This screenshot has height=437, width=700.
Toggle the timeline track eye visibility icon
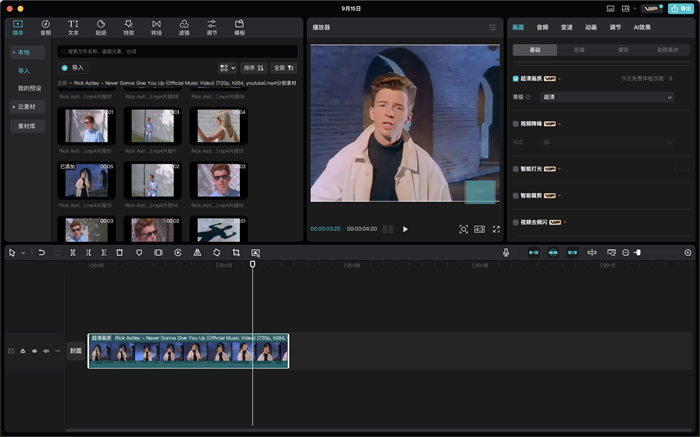(x=34, y=351)
